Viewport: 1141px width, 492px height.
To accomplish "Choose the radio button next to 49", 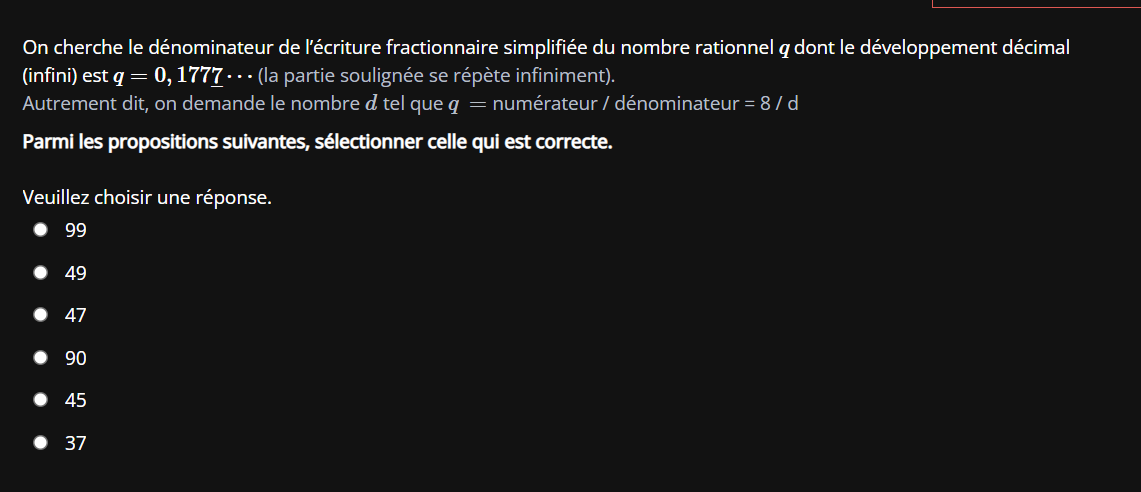I will (x=41, y=272).
